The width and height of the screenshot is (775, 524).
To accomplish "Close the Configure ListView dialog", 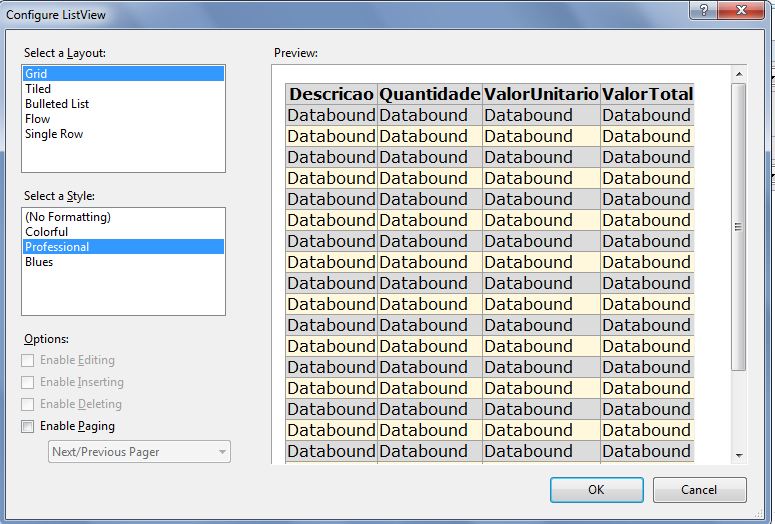I will [x=741, y=10].
